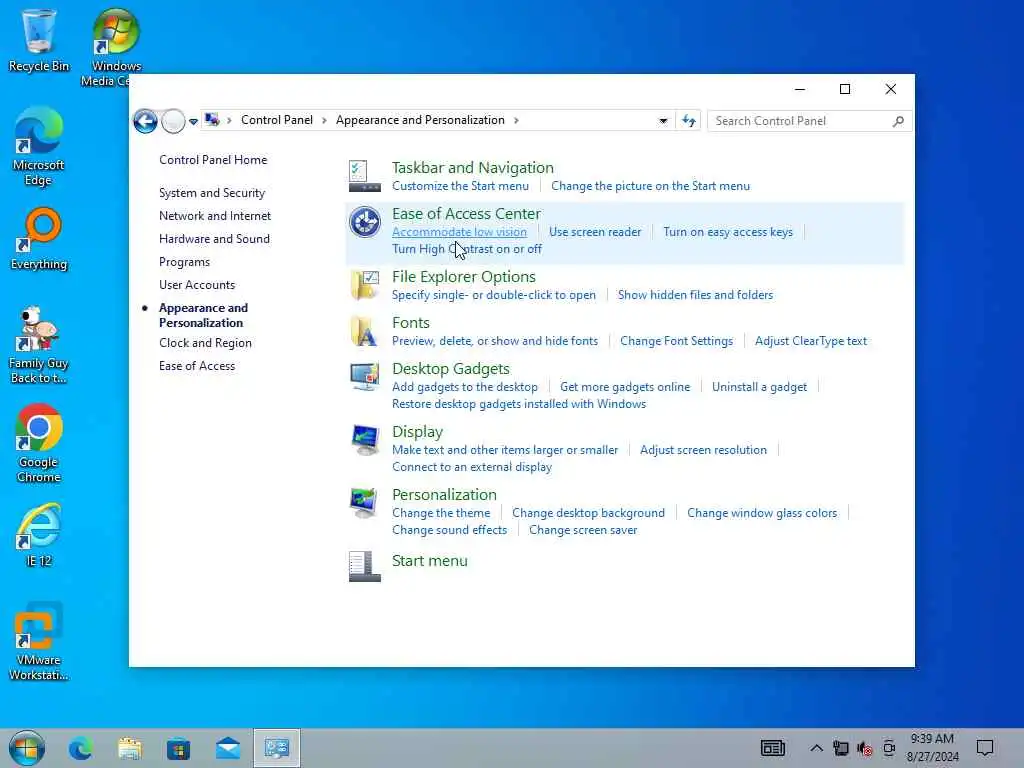
Task: Expand chevron after Control Panel breadcrumb
Action: pyautogui.click(x=324, y=120)
